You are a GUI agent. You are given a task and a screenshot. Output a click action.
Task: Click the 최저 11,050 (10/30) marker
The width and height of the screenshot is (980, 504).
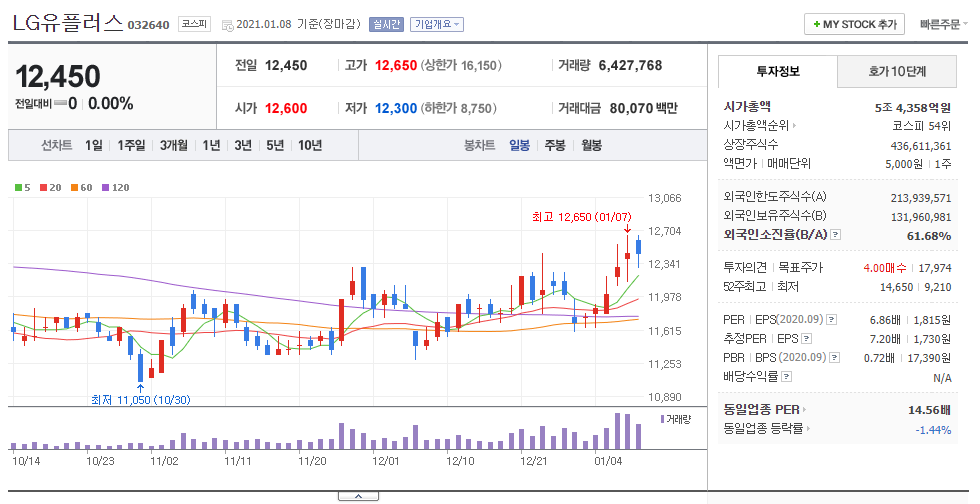(141, 400)
